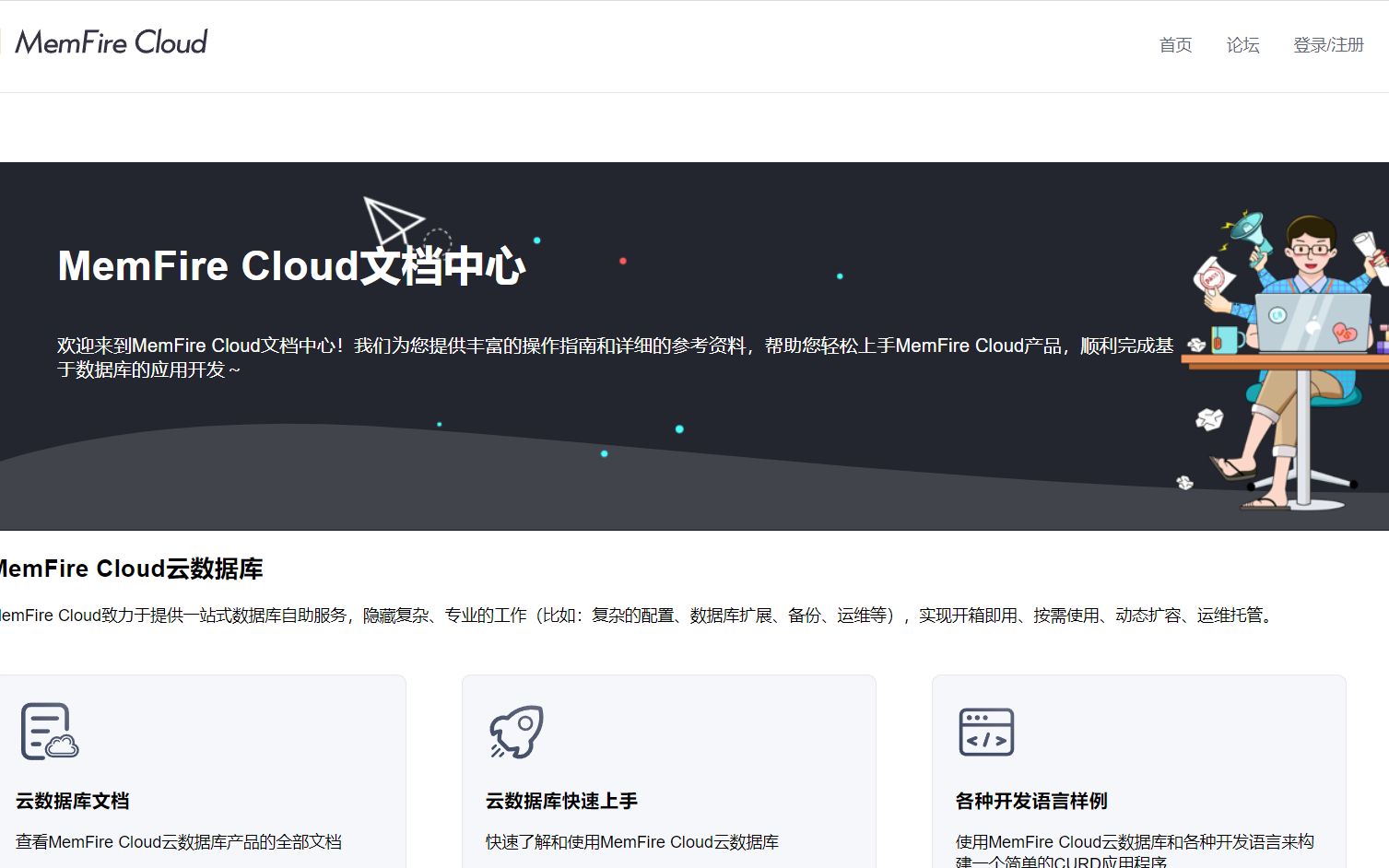Image resolution: width=1389 pixels, height=868 pixels.
Task: Open the 云数据库快速上手 card title
Action: point(561,801)
